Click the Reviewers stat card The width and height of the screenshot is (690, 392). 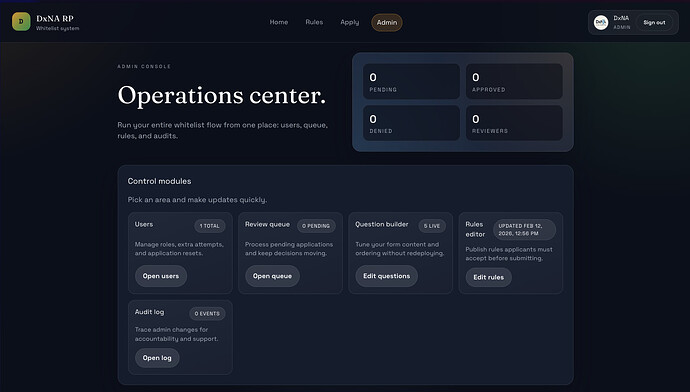pos(514,123)
